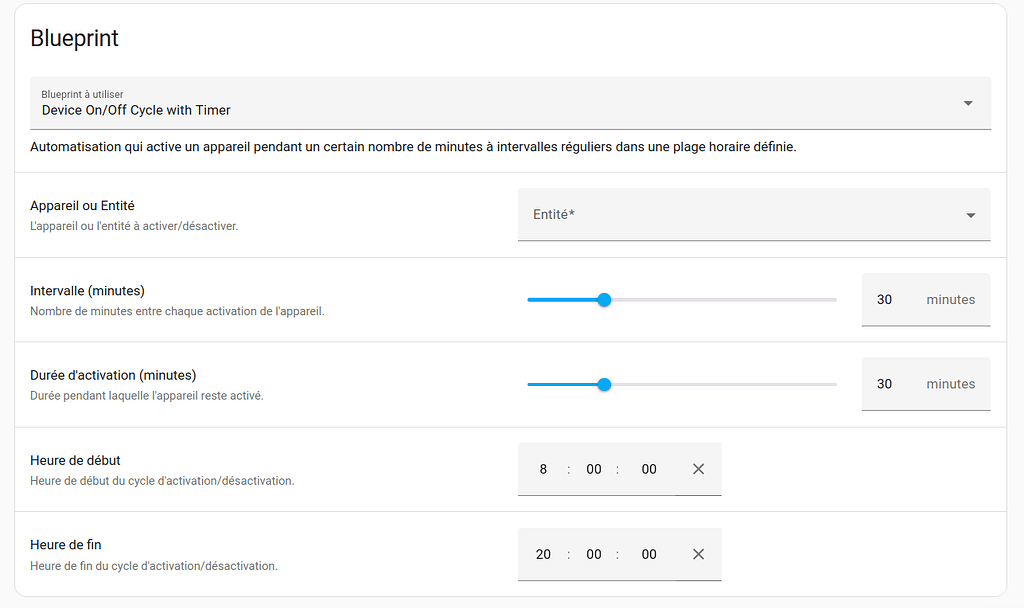Click the end time hour field showing 20
The width and height of the screenshot is (1024, 608).
543,553
